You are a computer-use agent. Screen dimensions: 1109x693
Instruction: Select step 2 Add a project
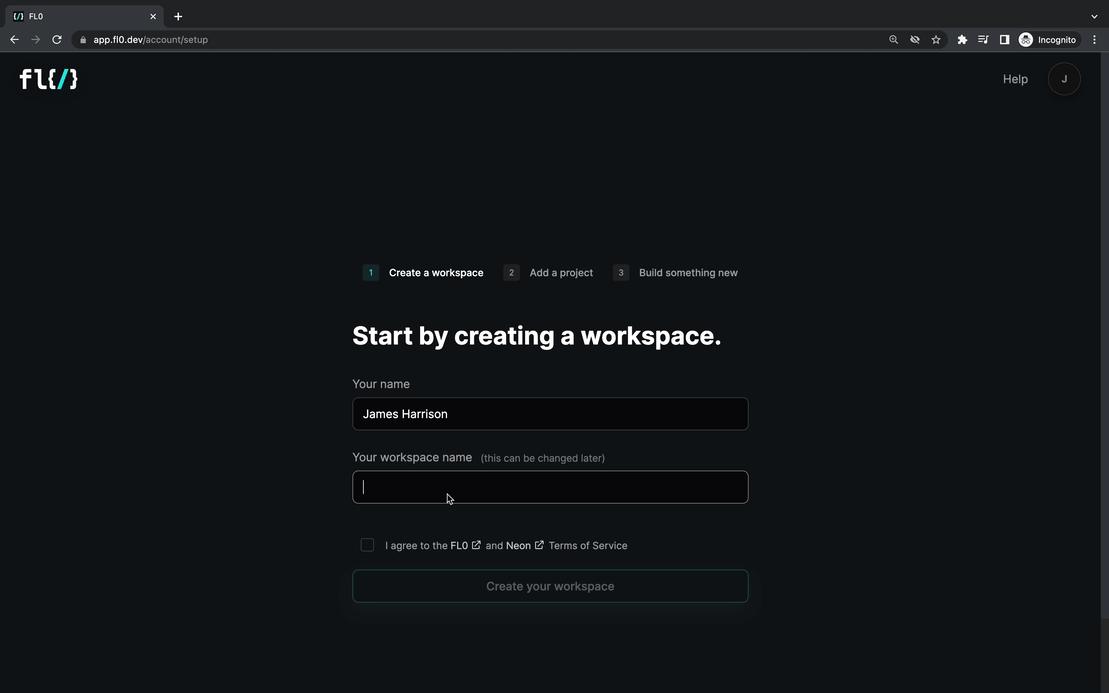pyautogui.click(x=548, y=272)
